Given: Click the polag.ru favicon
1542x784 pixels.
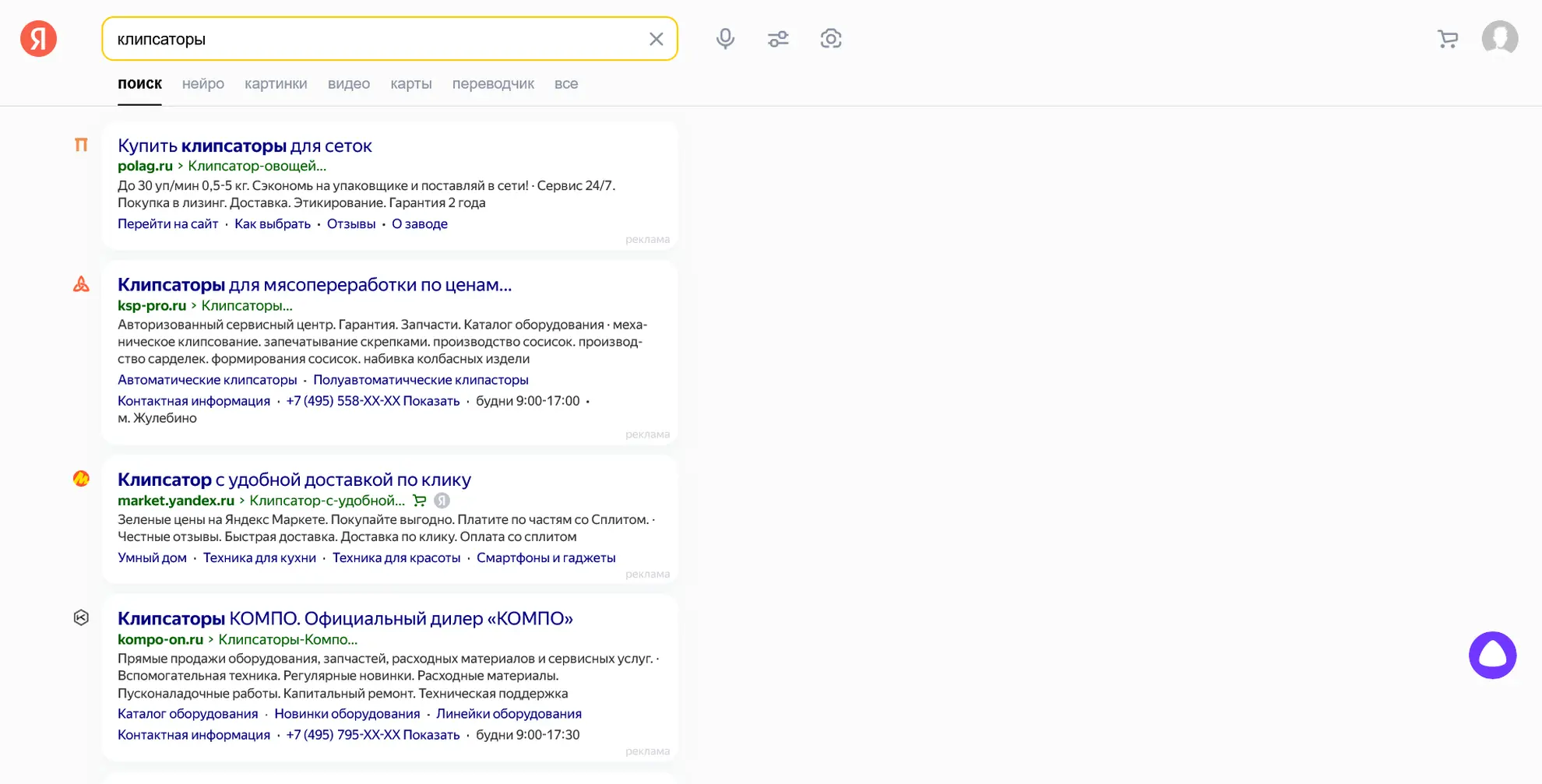Looking at the screenshot, I should click(81, 145).
